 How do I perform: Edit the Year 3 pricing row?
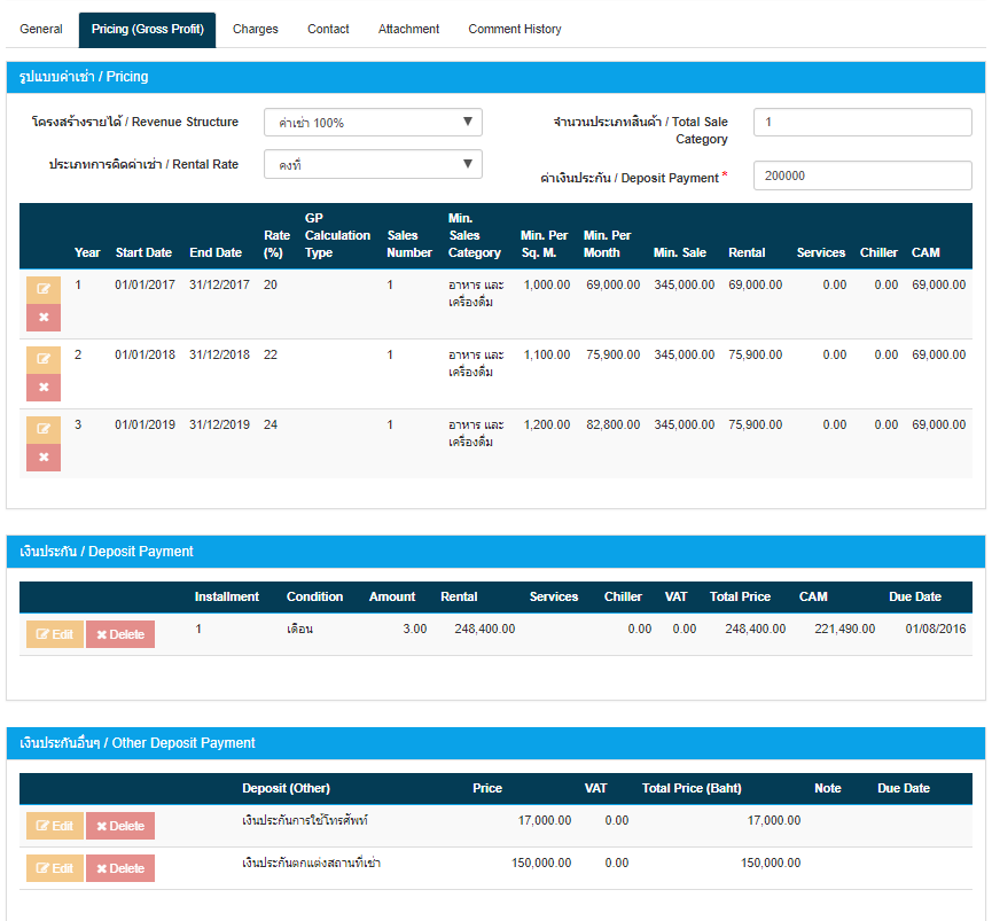43,429
